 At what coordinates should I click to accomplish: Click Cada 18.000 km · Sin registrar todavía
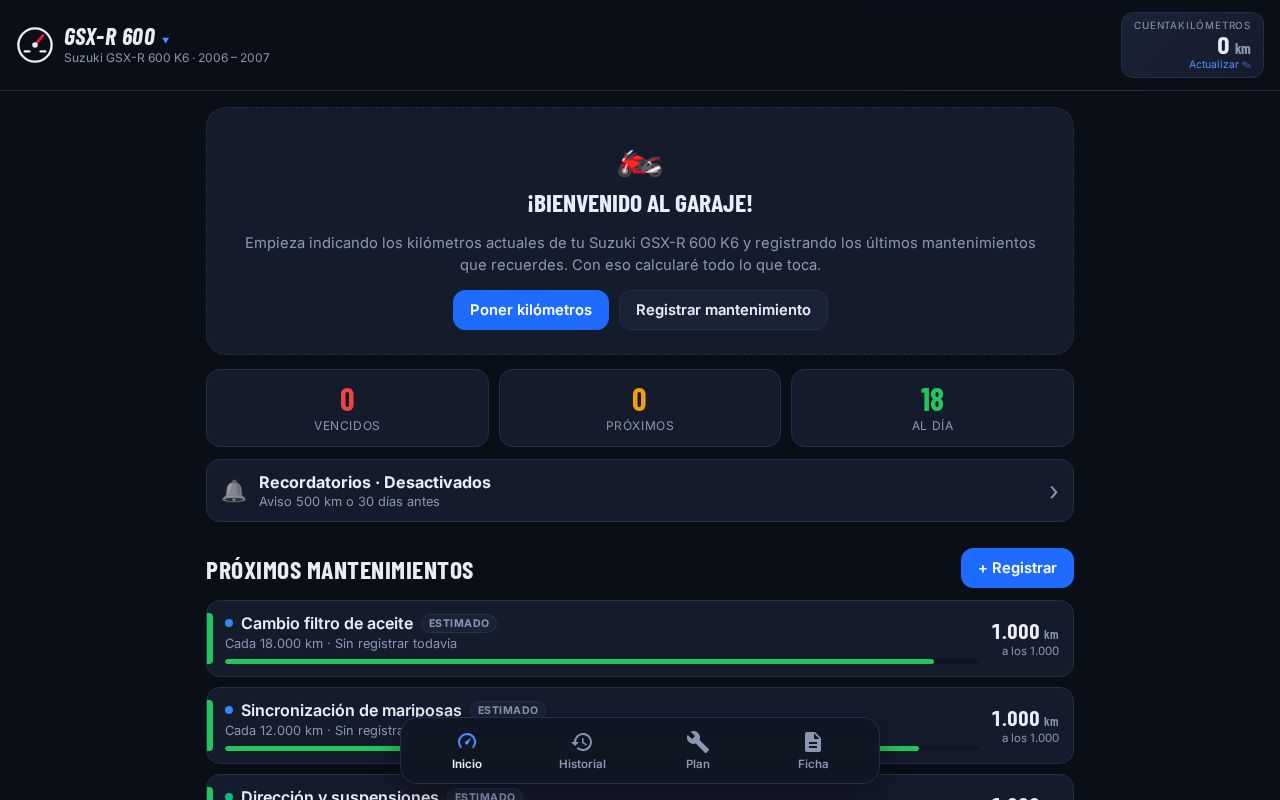point(341,644)
